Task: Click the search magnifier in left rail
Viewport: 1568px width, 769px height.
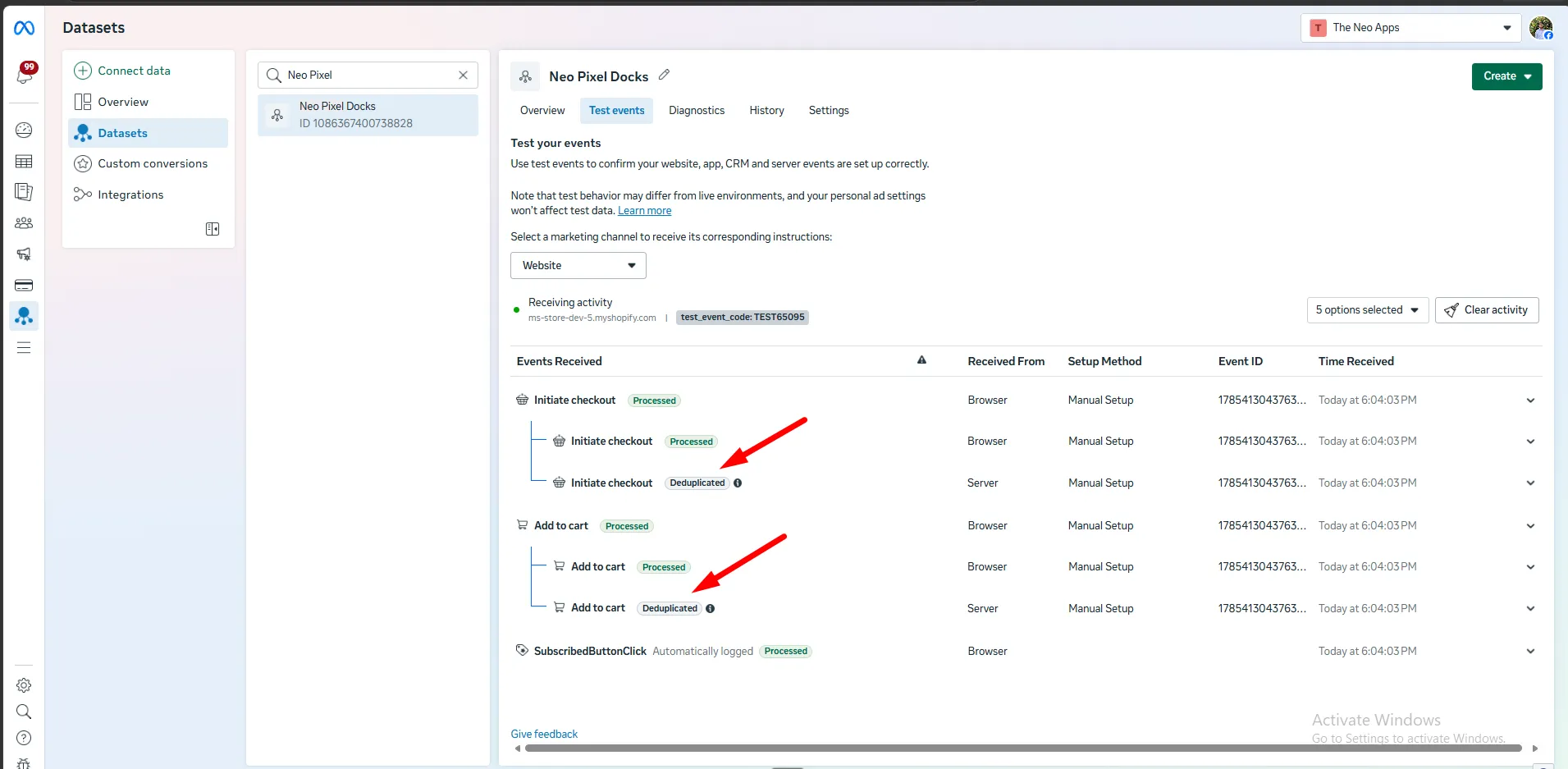Action: tap(24, 712)
